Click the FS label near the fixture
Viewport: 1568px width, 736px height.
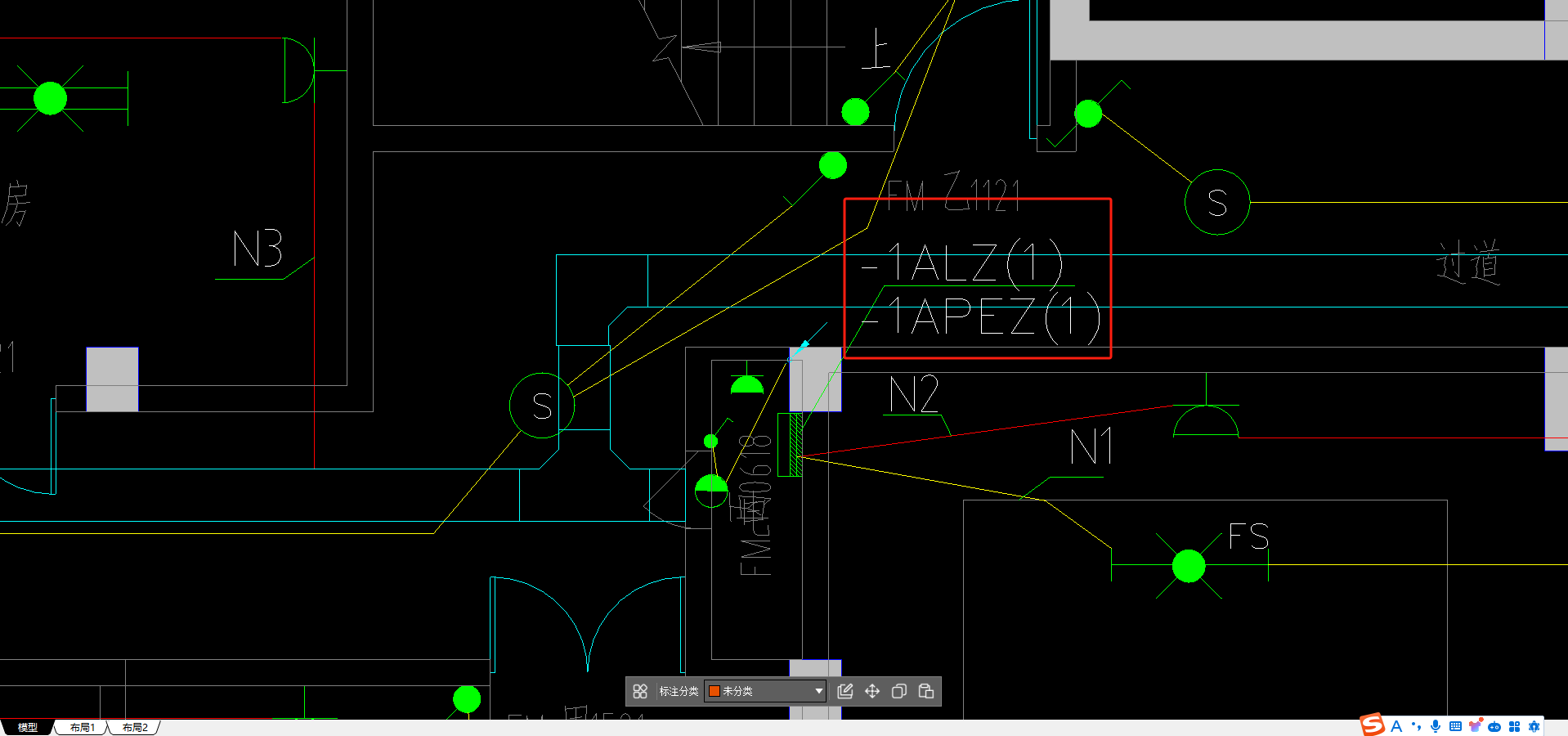(x=1248, y=536)
